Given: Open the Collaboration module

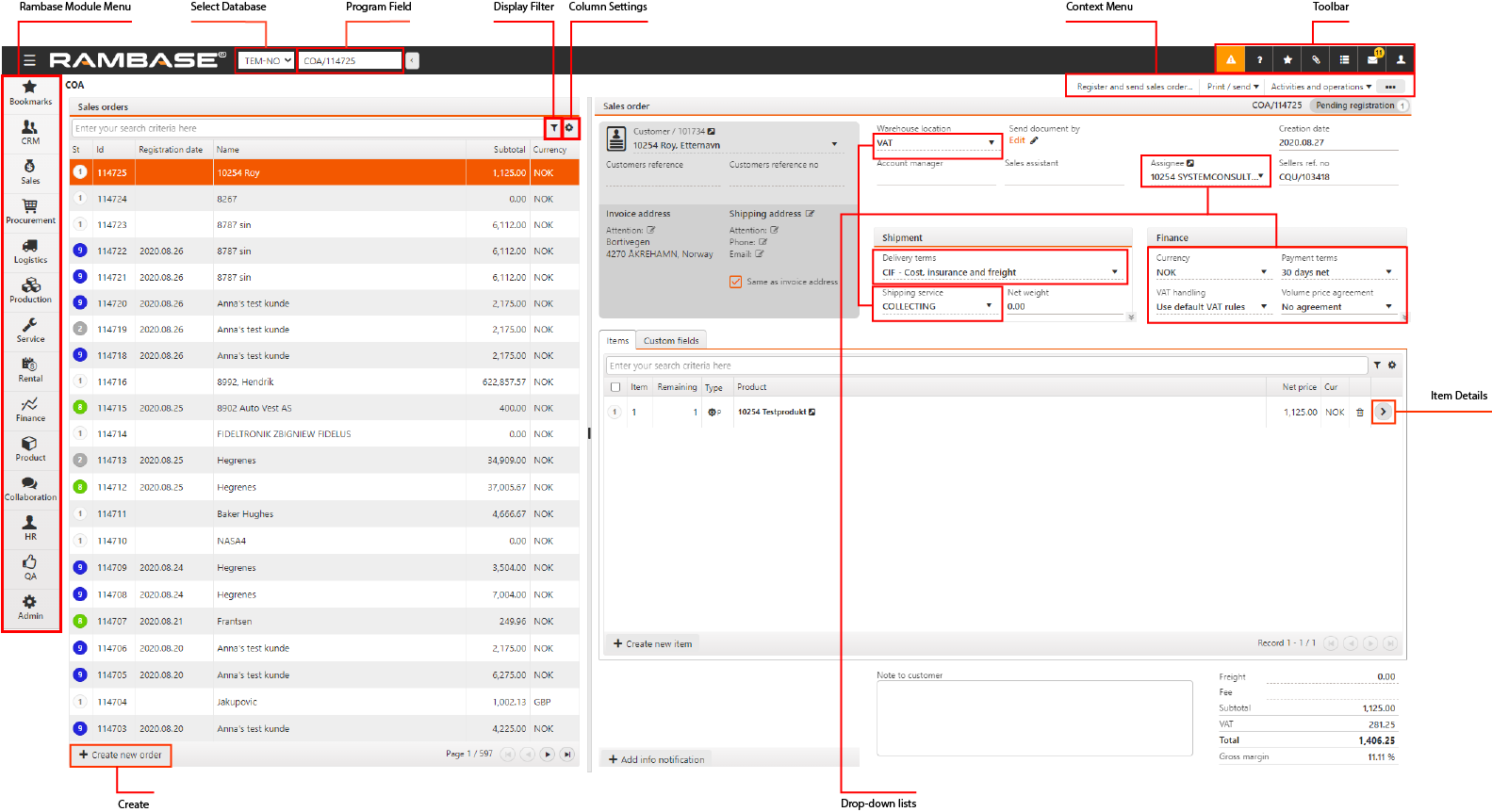Looking at the screenshot, I should [x=30, y=488].
